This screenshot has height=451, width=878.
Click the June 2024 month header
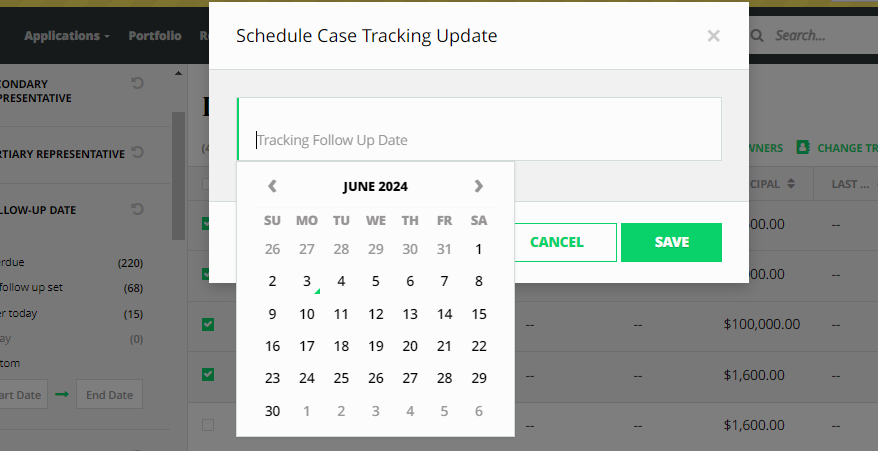pyautogui.click(x=375, y=186)
